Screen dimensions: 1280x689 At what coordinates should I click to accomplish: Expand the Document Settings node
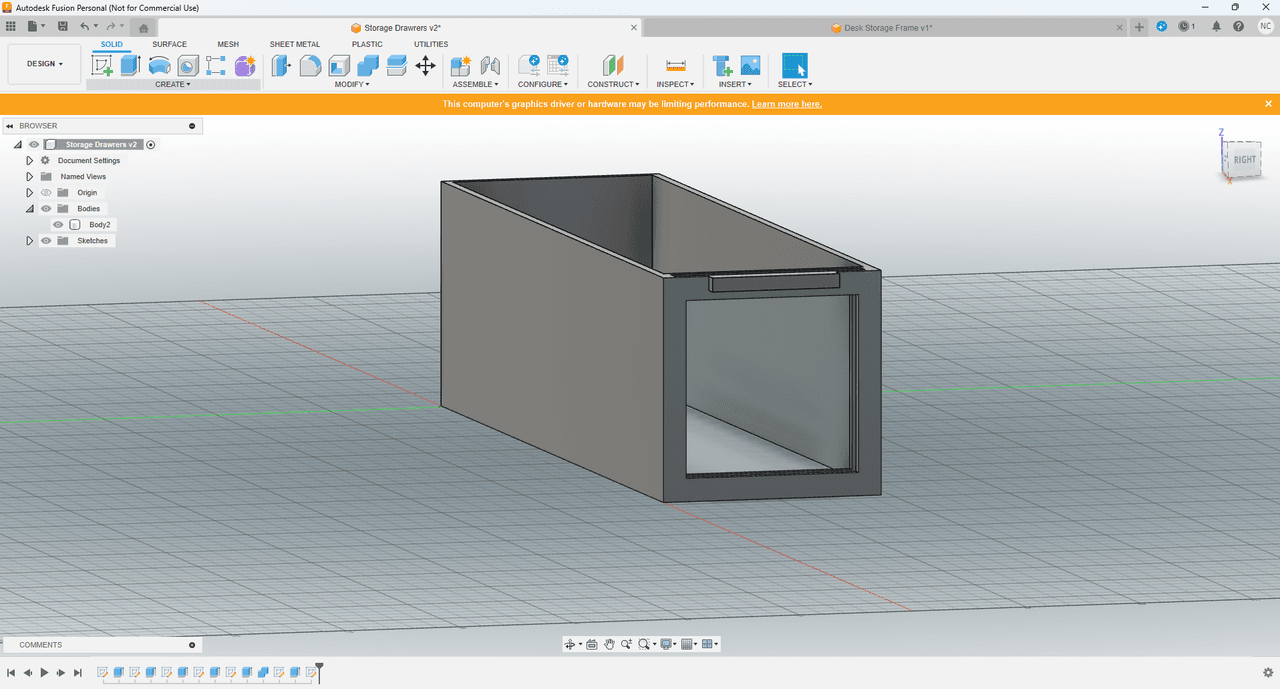30,161
